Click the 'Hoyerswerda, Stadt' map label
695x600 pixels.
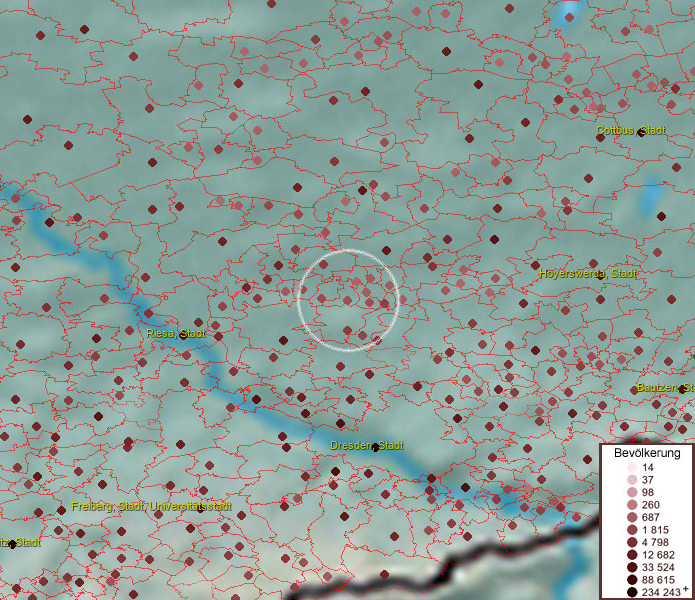tap(588, 273)
